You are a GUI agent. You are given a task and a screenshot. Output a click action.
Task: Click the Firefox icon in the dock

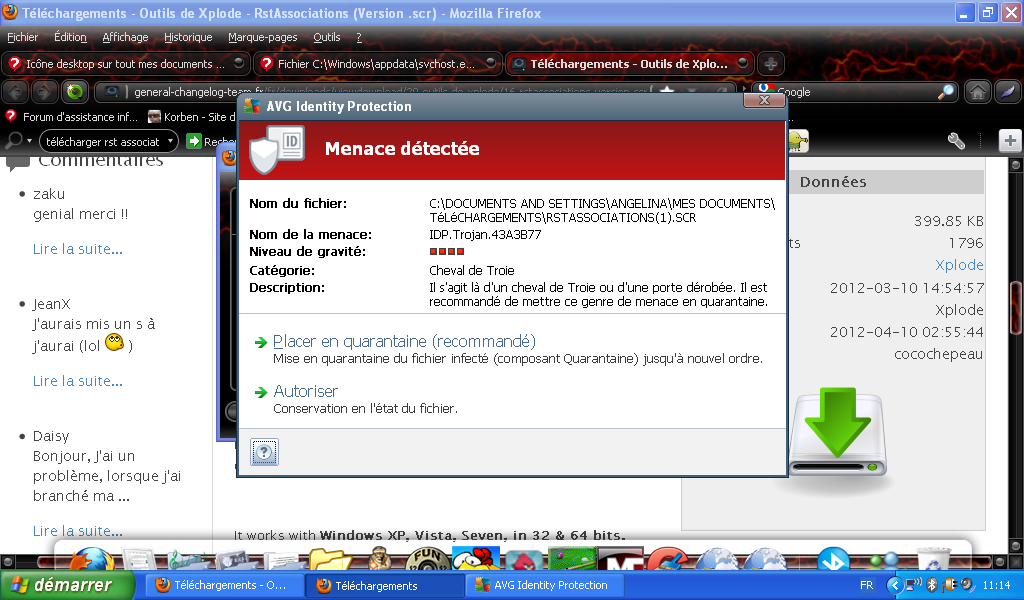click(x=91, y=560)
